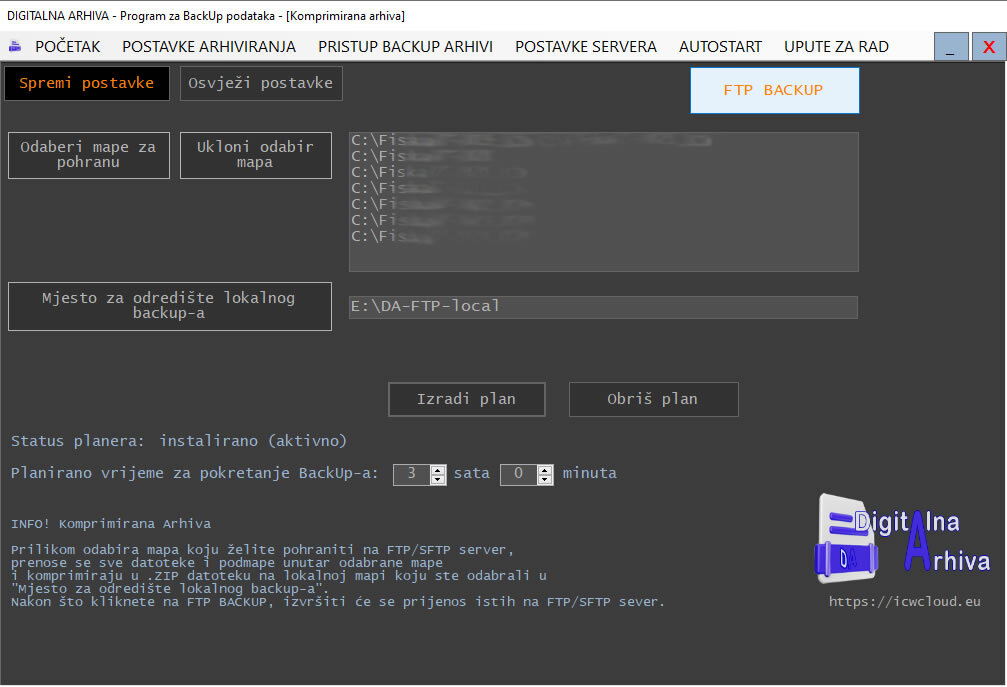Click the small app icon left of POČETAK
This screenshot has width=1007, height=687.
[14, 46]
